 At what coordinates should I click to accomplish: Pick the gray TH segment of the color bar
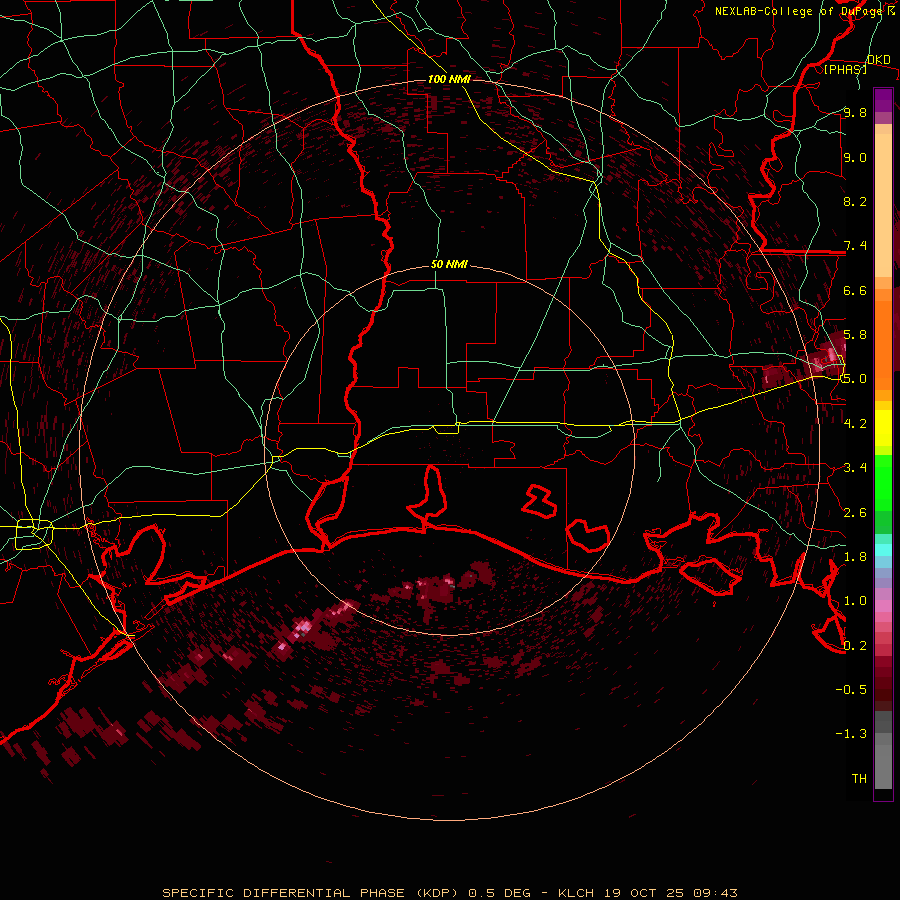883,766
